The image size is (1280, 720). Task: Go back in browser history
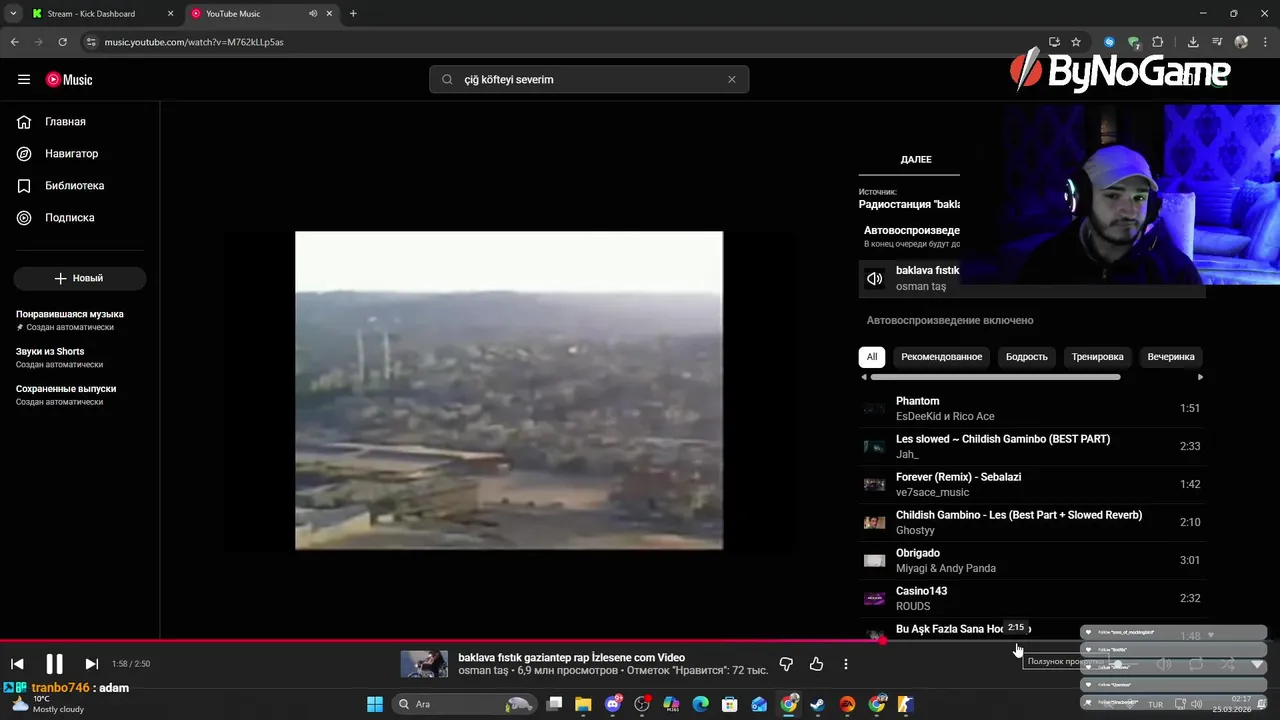pyautogui.click(x=15, y=42)
